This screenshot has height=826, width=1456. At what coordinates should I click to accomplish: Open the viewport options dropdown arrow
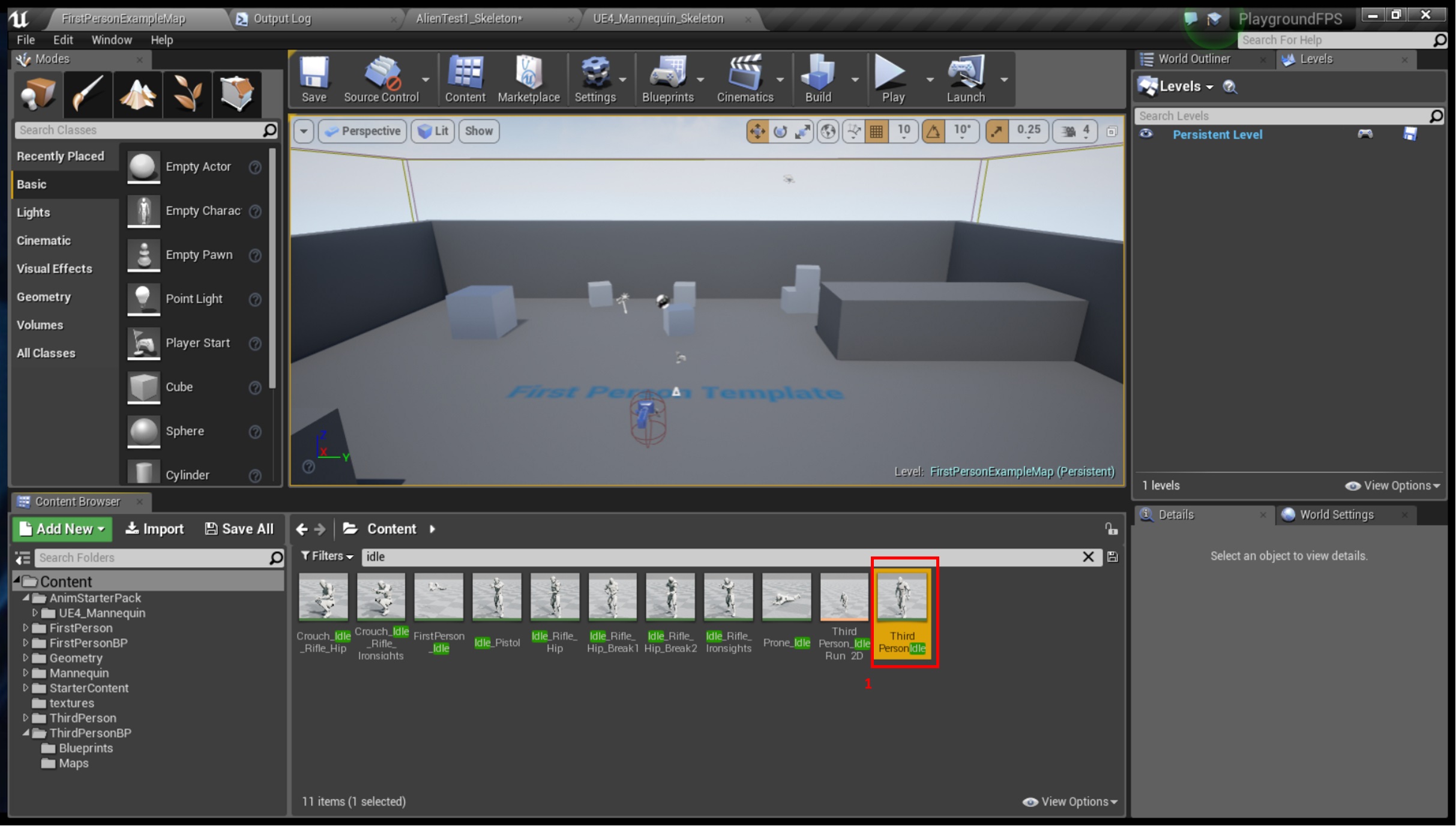coord(304,131)
